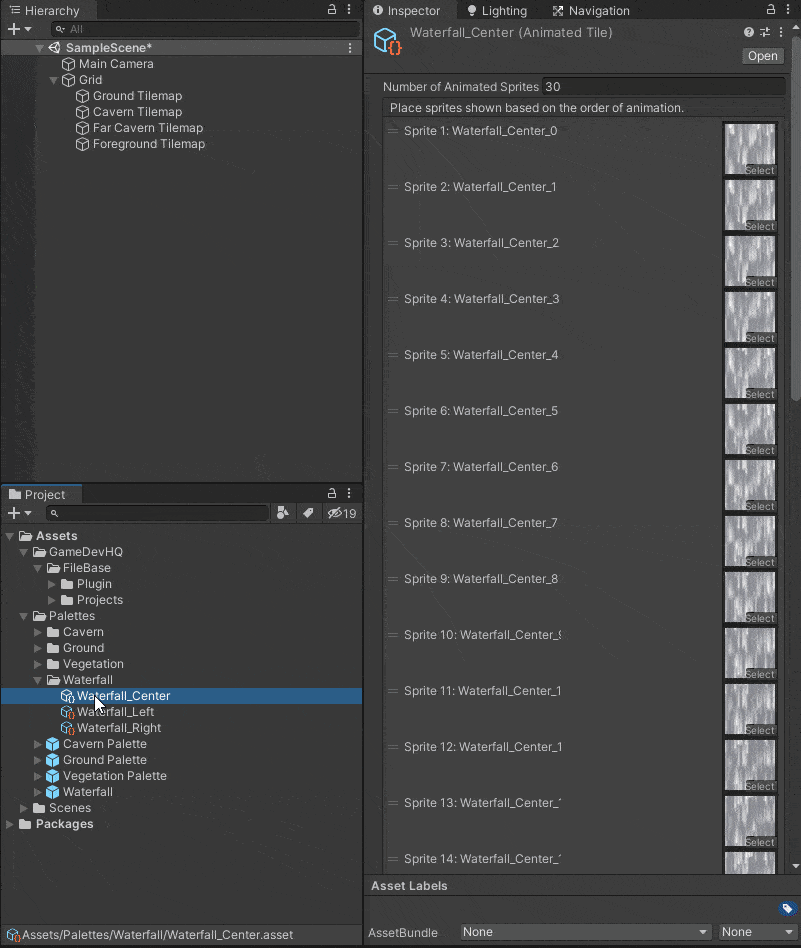The image size is (801, 948).
Task: Lock the Hierarchy panel
Action: [332, 10]
